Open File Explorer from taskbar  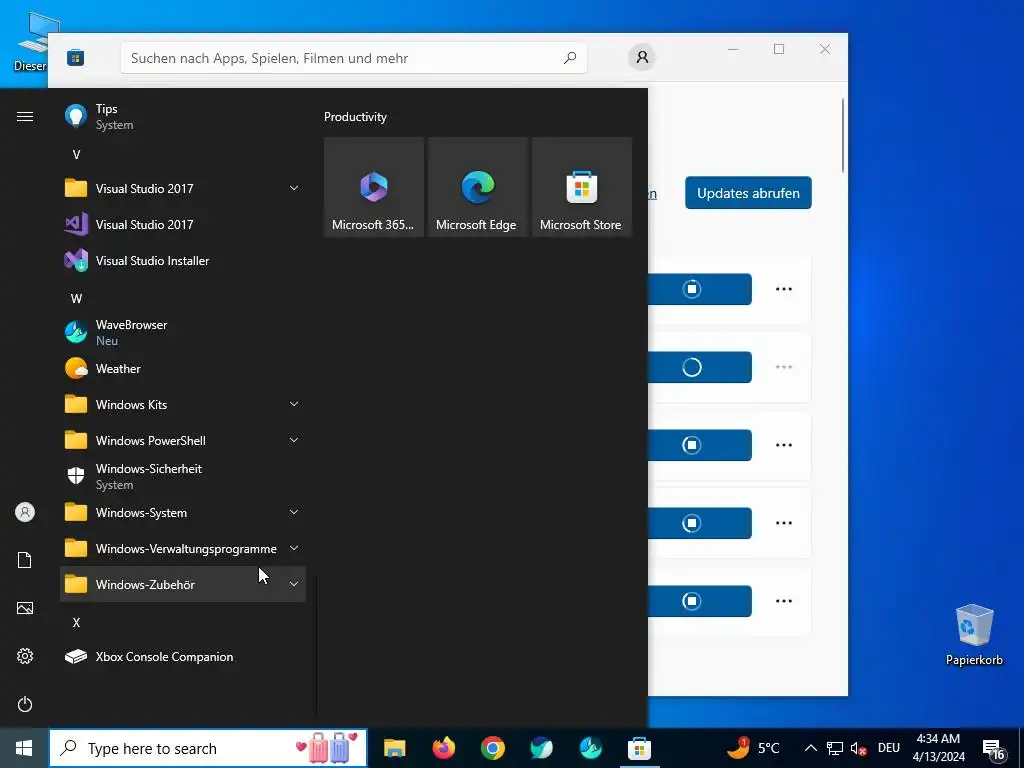click(x=394, y=748)
